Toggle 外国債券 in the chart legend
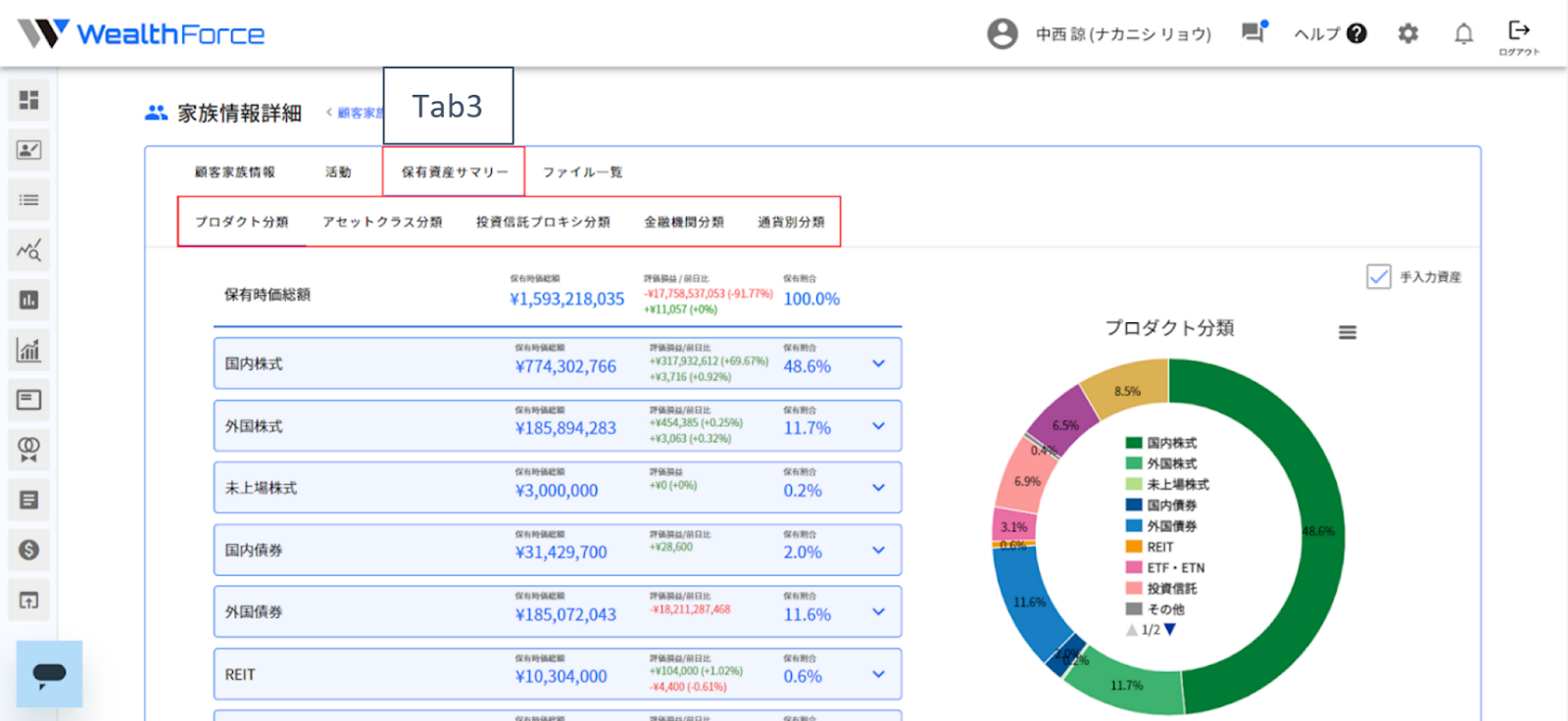1568x721 pixels. tap(1161, 526)
